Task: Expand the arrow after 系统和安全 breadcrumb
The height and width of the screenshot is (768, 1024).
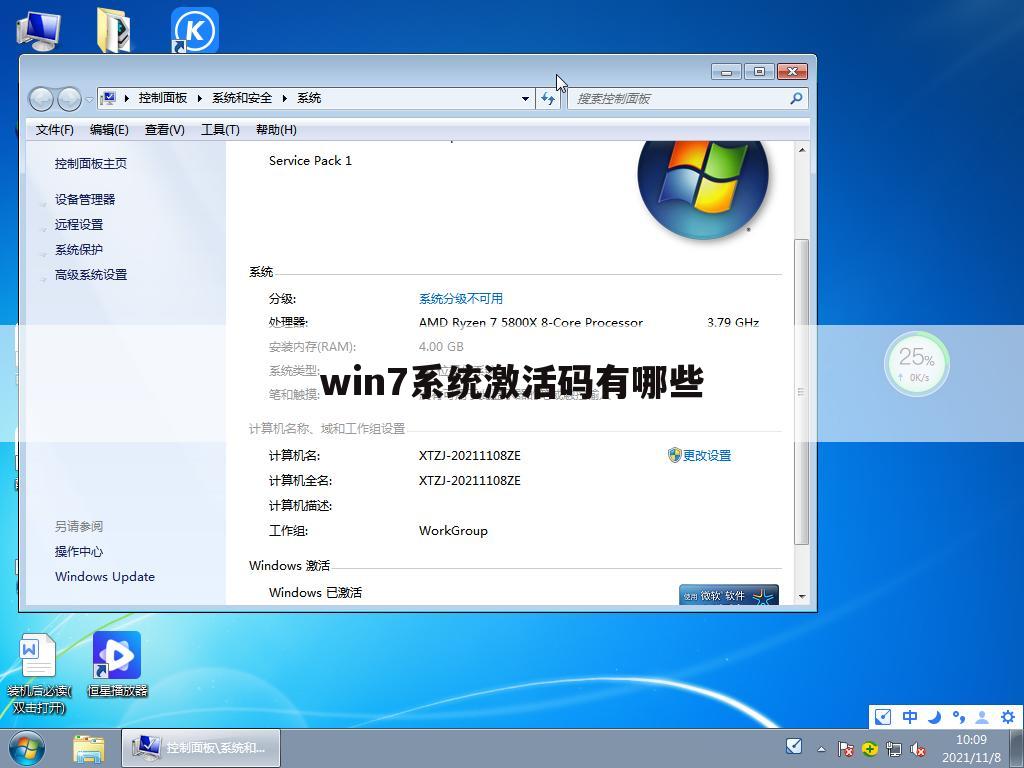Action: pos(285,98)
